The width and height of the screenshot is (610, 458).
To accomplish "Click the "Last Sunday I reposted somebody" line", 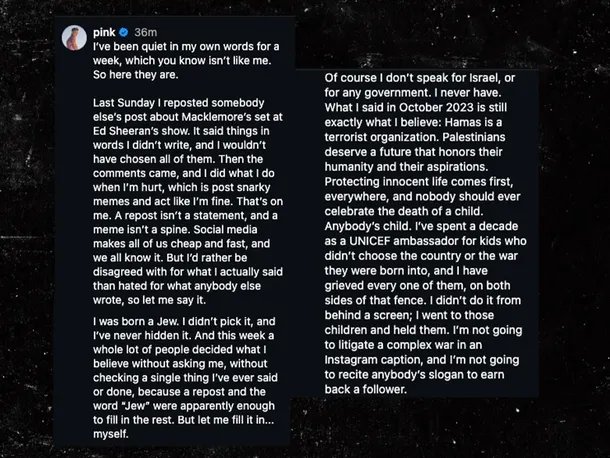I will 179,103.
